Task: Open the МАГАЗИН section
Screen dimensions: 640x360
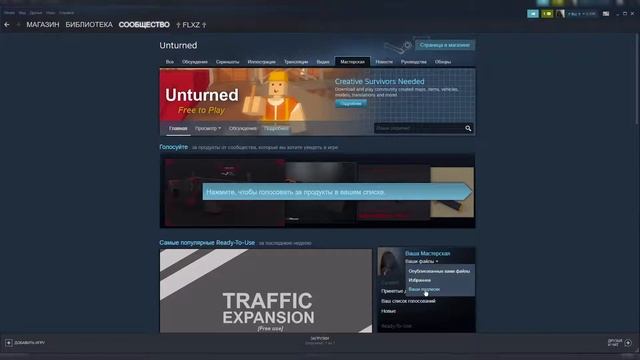Action: point(43,25)
